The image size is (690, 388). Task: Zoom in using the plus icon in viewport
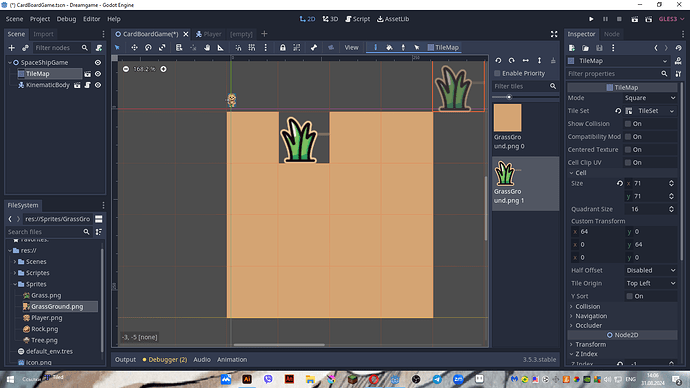[163, 69]
